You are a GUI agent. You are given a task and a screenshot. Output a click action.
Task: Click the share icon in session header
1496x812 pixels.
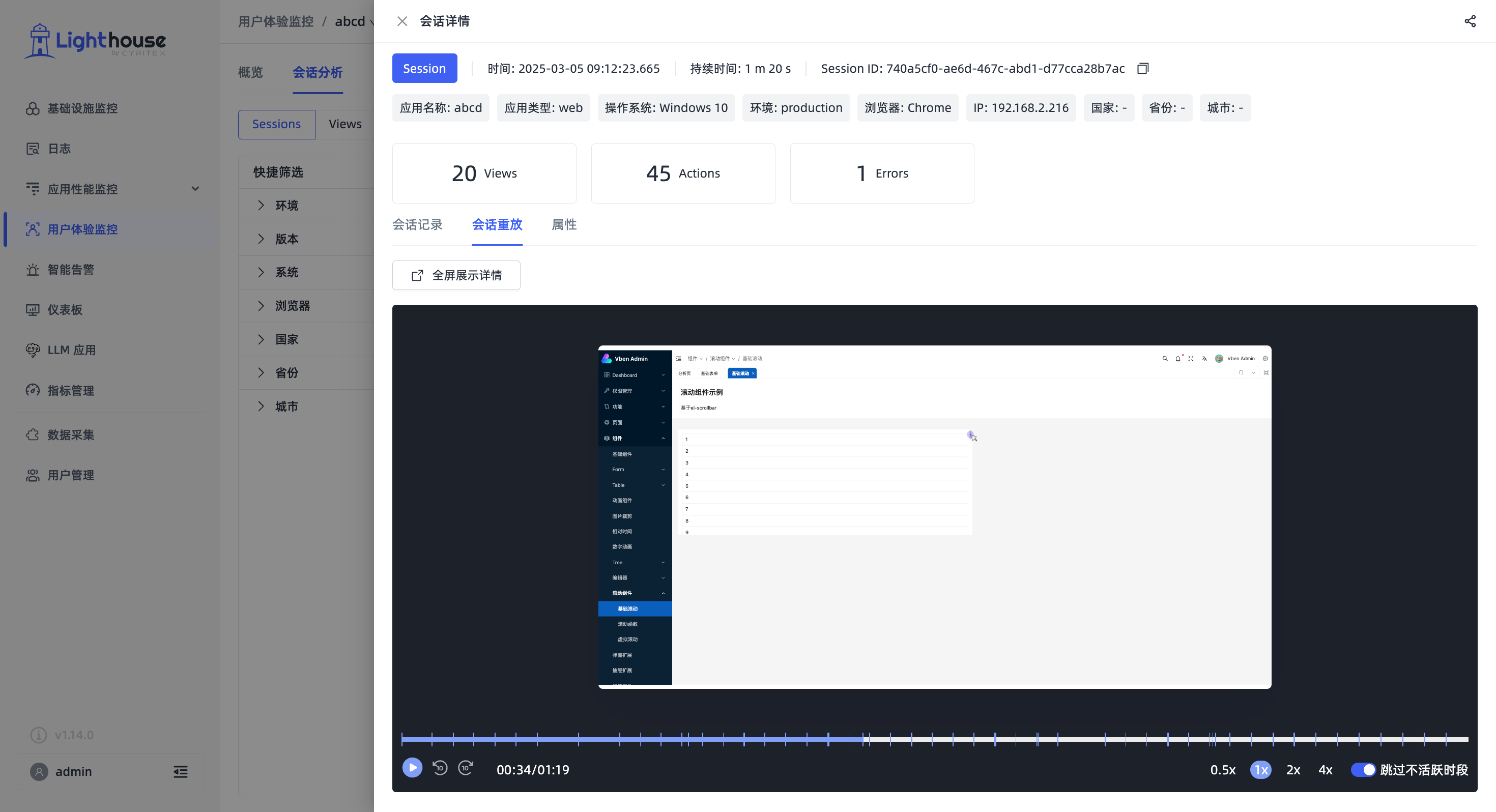coord(1470,21)
